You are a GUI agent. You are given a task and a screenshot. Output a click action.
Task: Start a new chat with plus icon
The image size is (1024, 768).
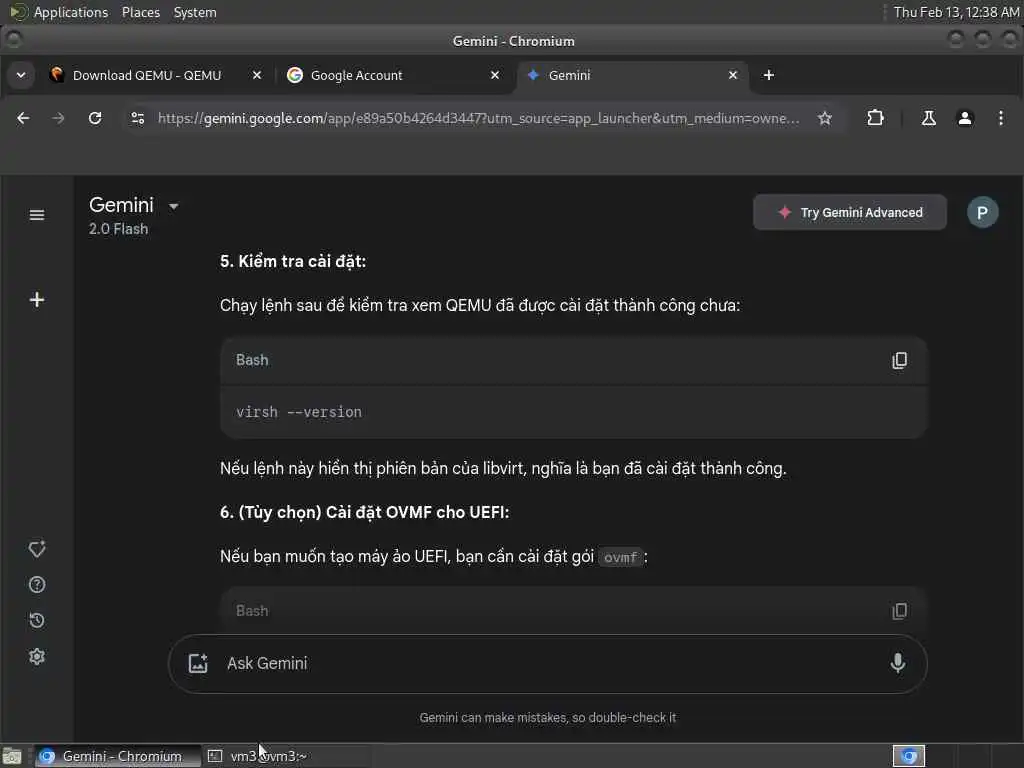pos(37,300)
